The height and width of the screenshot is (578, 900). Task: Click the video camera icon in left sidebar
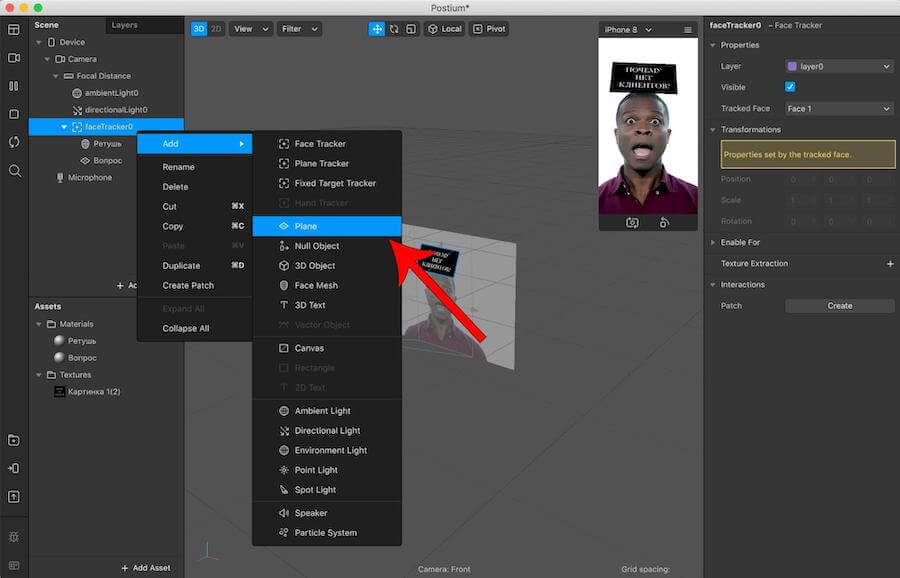pyautogui.click(x=14, y=58)
